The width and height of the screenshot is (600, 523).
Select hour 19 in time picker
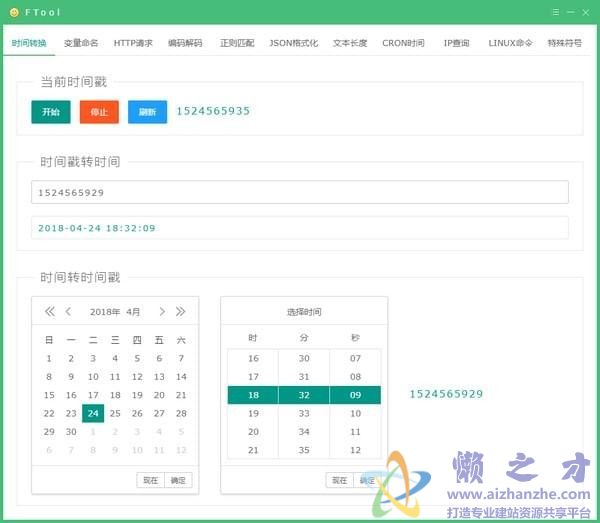pyautogui.click(x=253, y=413)
